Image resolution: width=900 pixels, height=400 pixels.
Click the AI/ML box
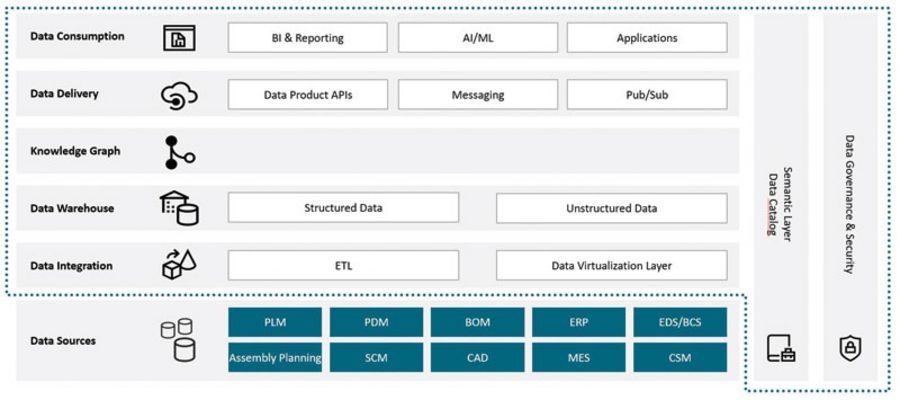coord(477,38)
